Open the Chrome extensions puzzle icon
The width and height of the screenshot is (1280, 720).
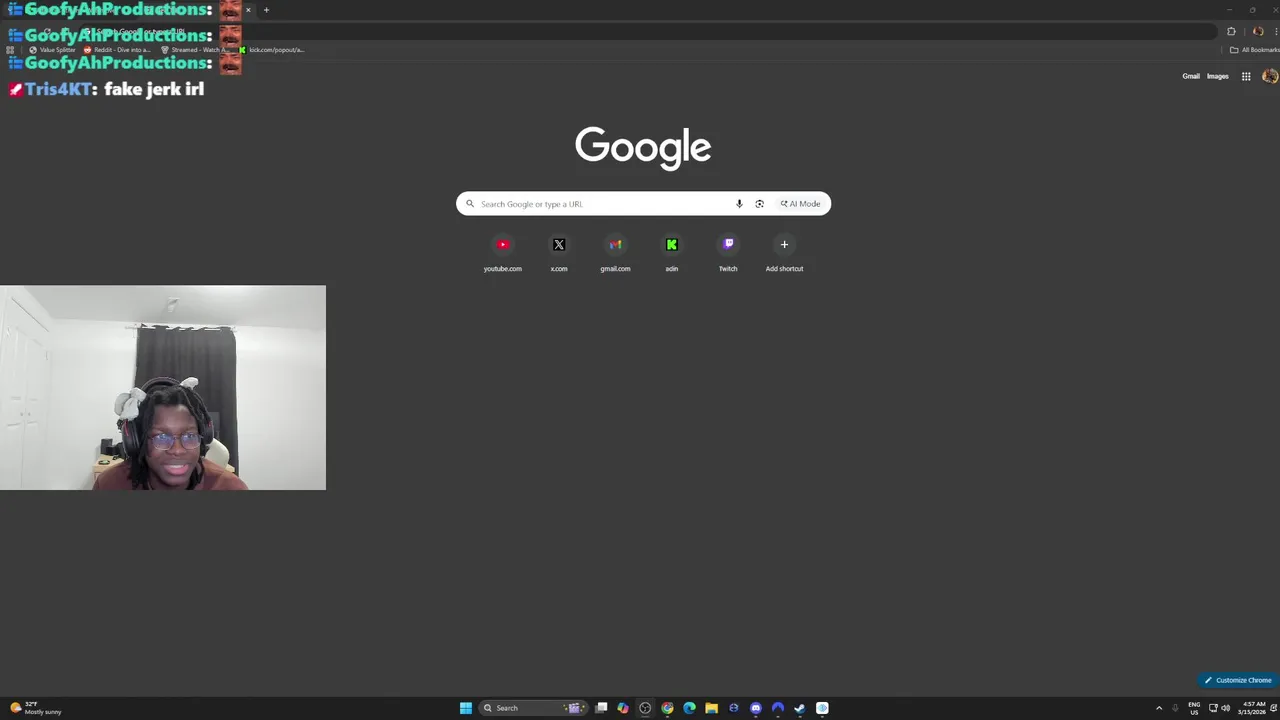(1231, 31)
